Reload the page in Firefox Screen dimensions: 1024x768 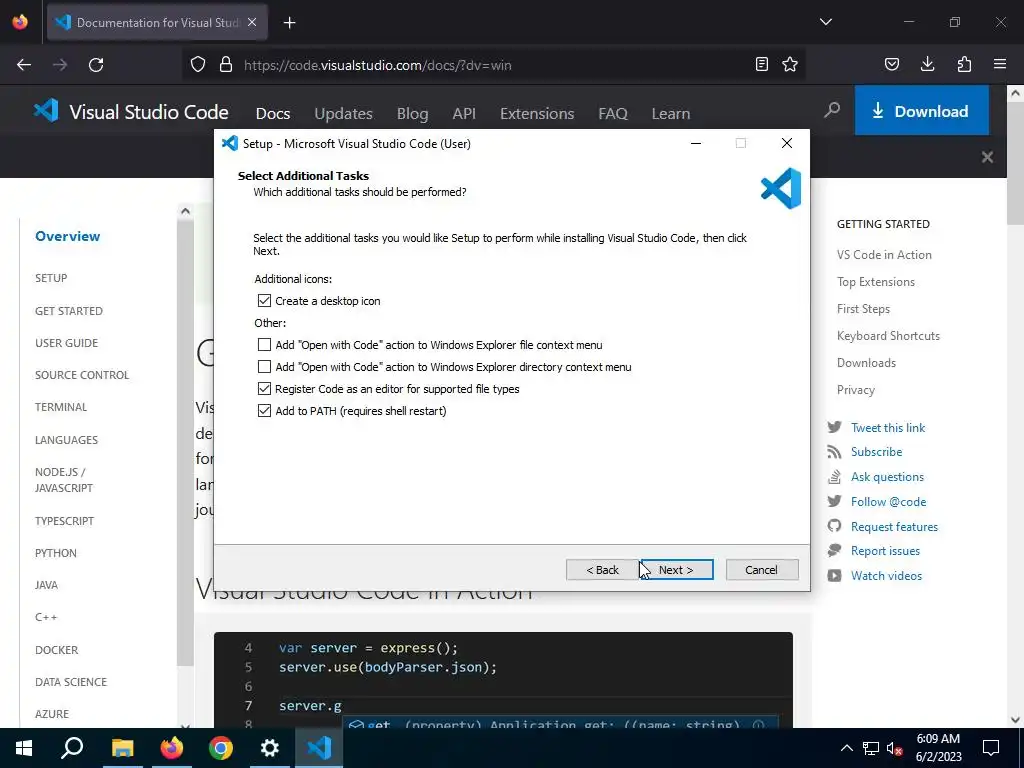[x=96, y=65]
